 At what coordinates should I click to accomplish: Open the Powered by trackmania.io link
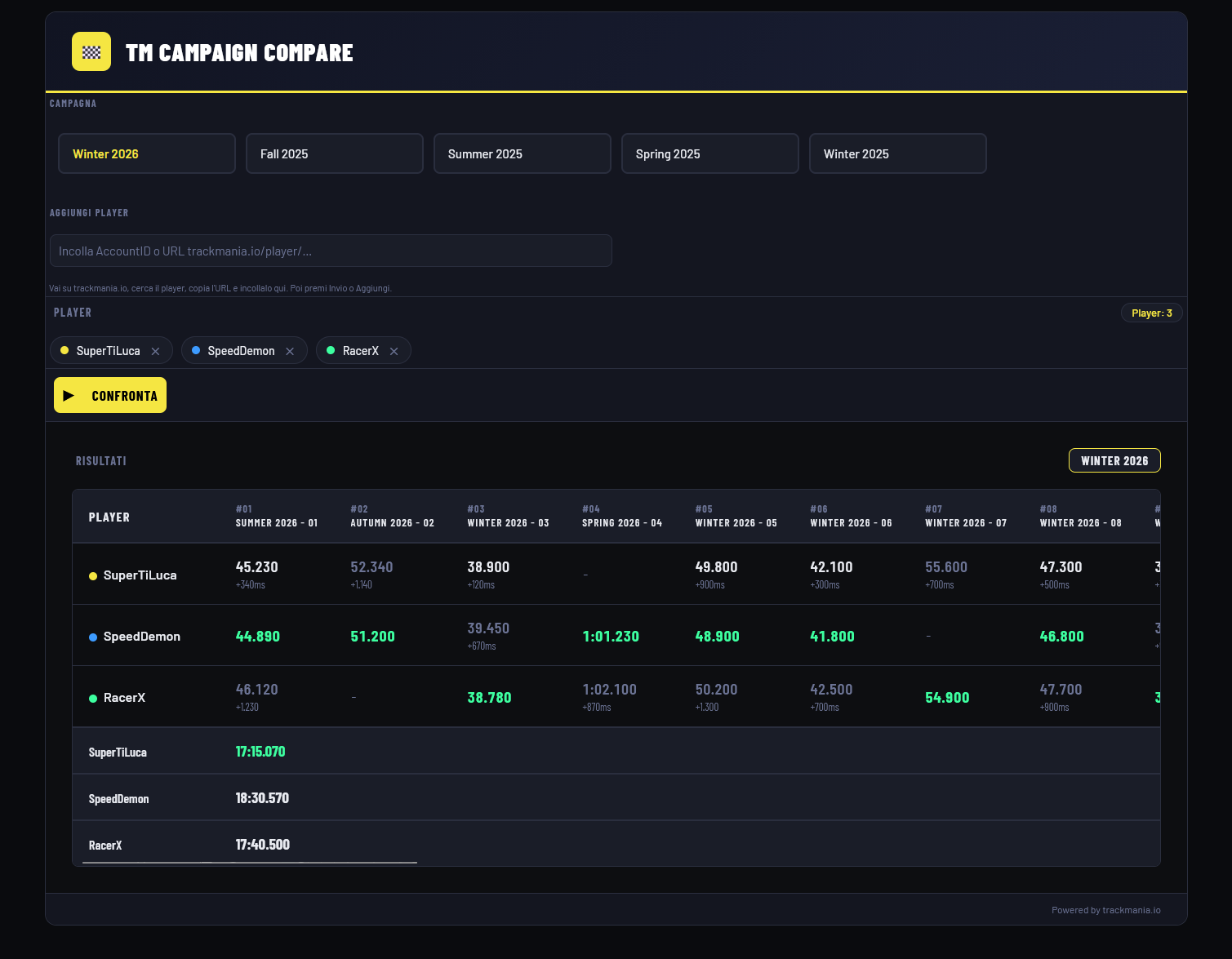[x=1105, y=910]
